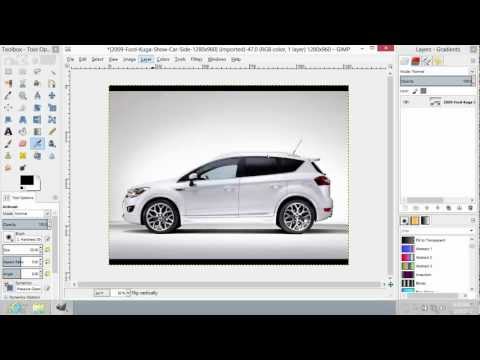The height and width of the screenshot is (360, 480).
Task: Select the Rotate tool
Action: tap(37, 108)
